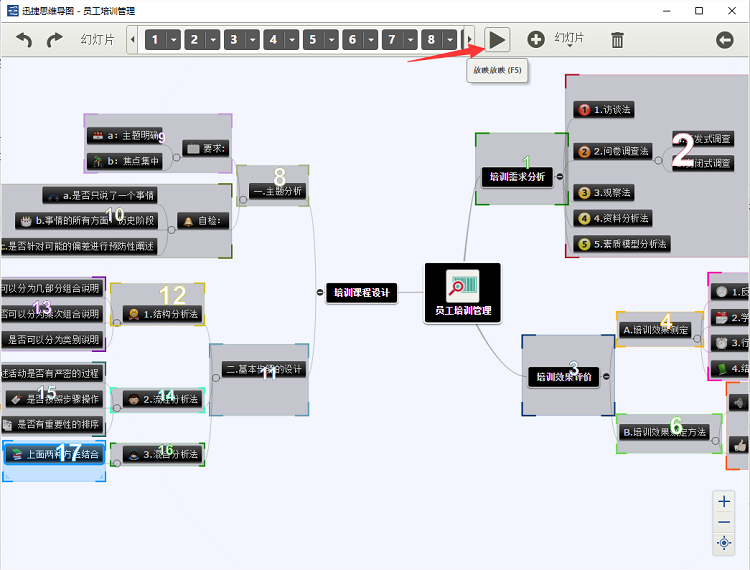
Task: Select the 4.资料分析法 node
Action: (x=613, y=219)
